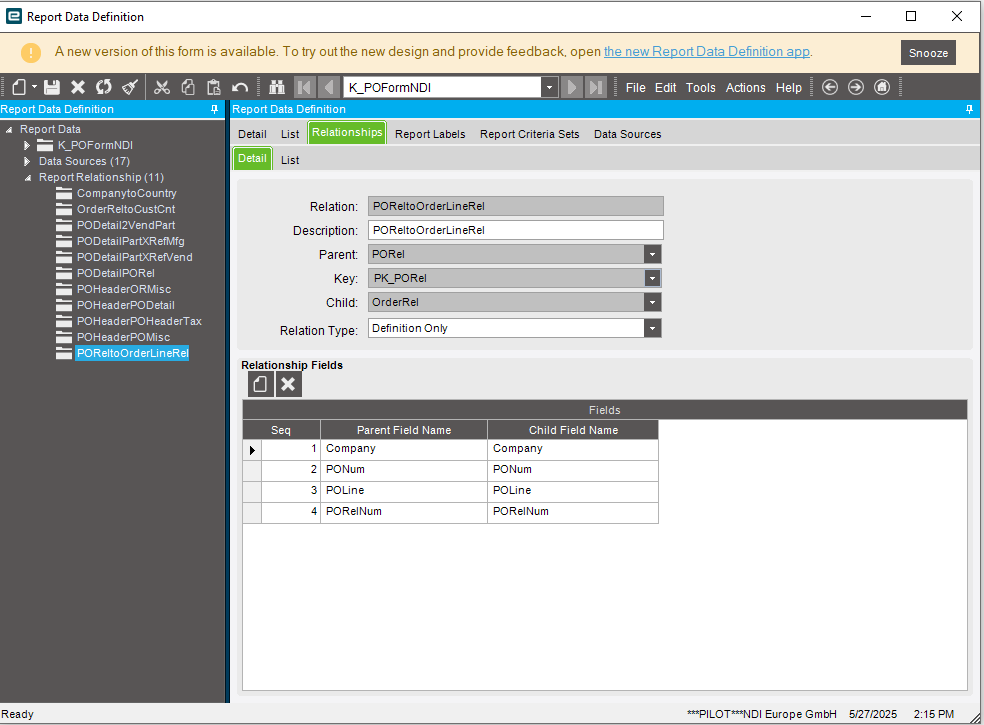Open the Relation Type dropdown
This screenshot has height=725, width=984.
coord(653,328)
